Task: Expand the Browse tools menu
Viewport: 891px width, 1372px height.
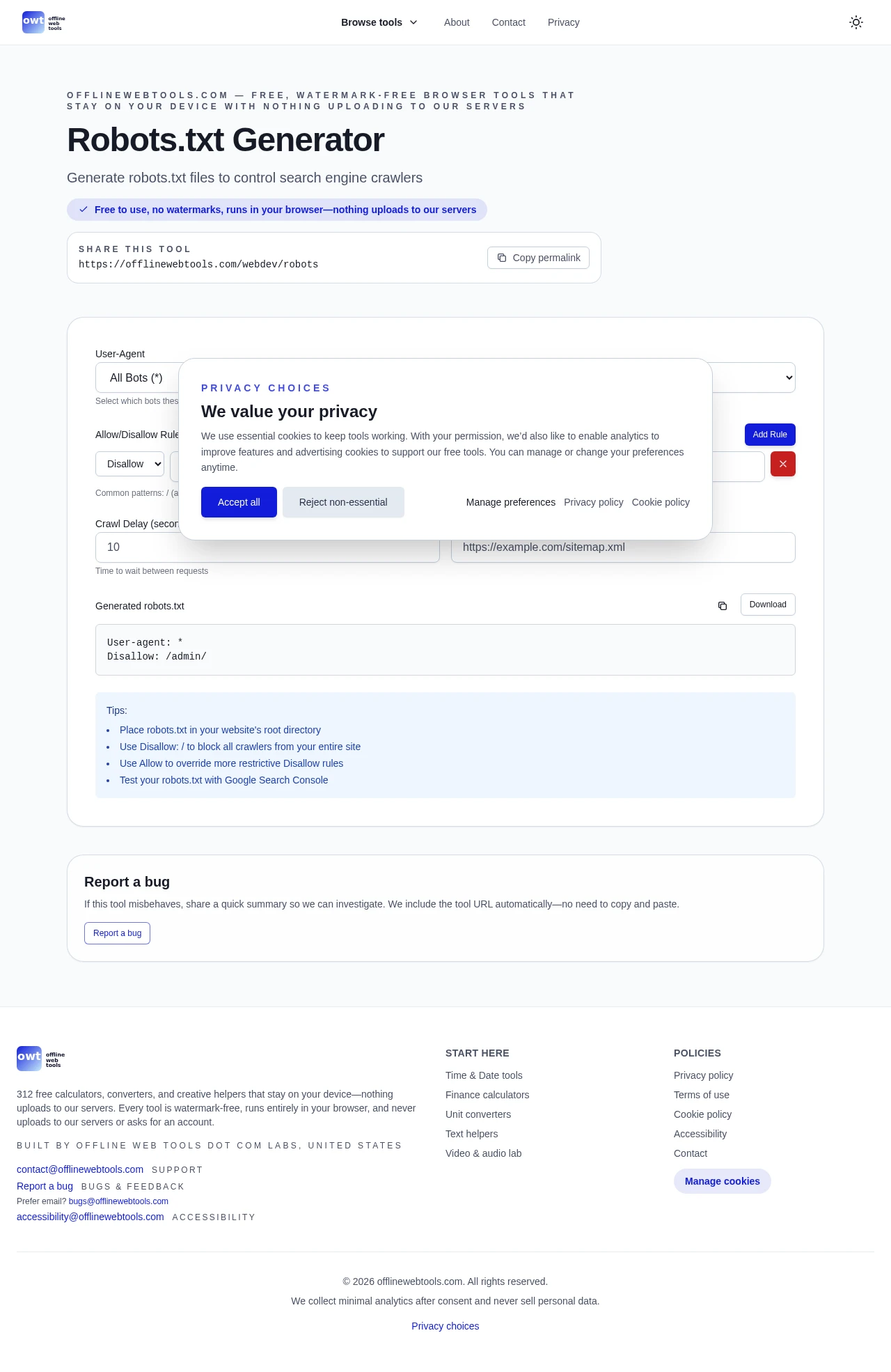Action: tap(379, 22)
